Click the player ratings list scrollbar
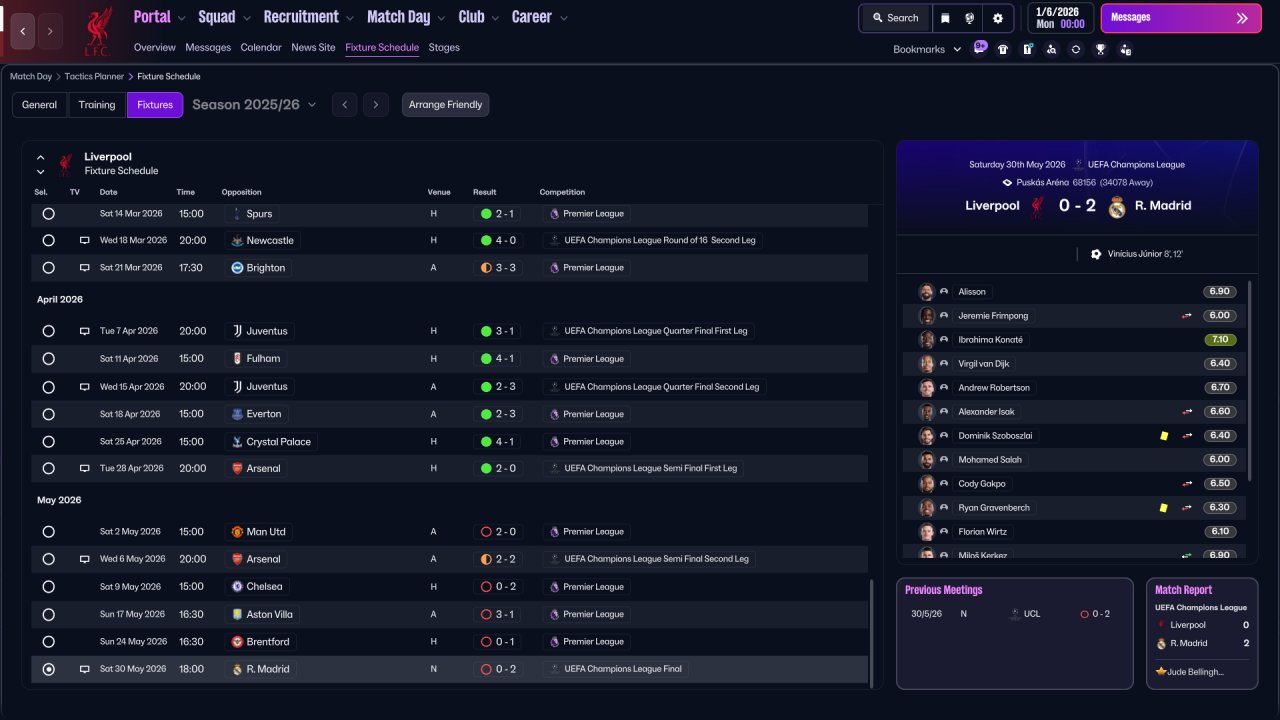The image size is (1280, 720). pos(1250,380)
